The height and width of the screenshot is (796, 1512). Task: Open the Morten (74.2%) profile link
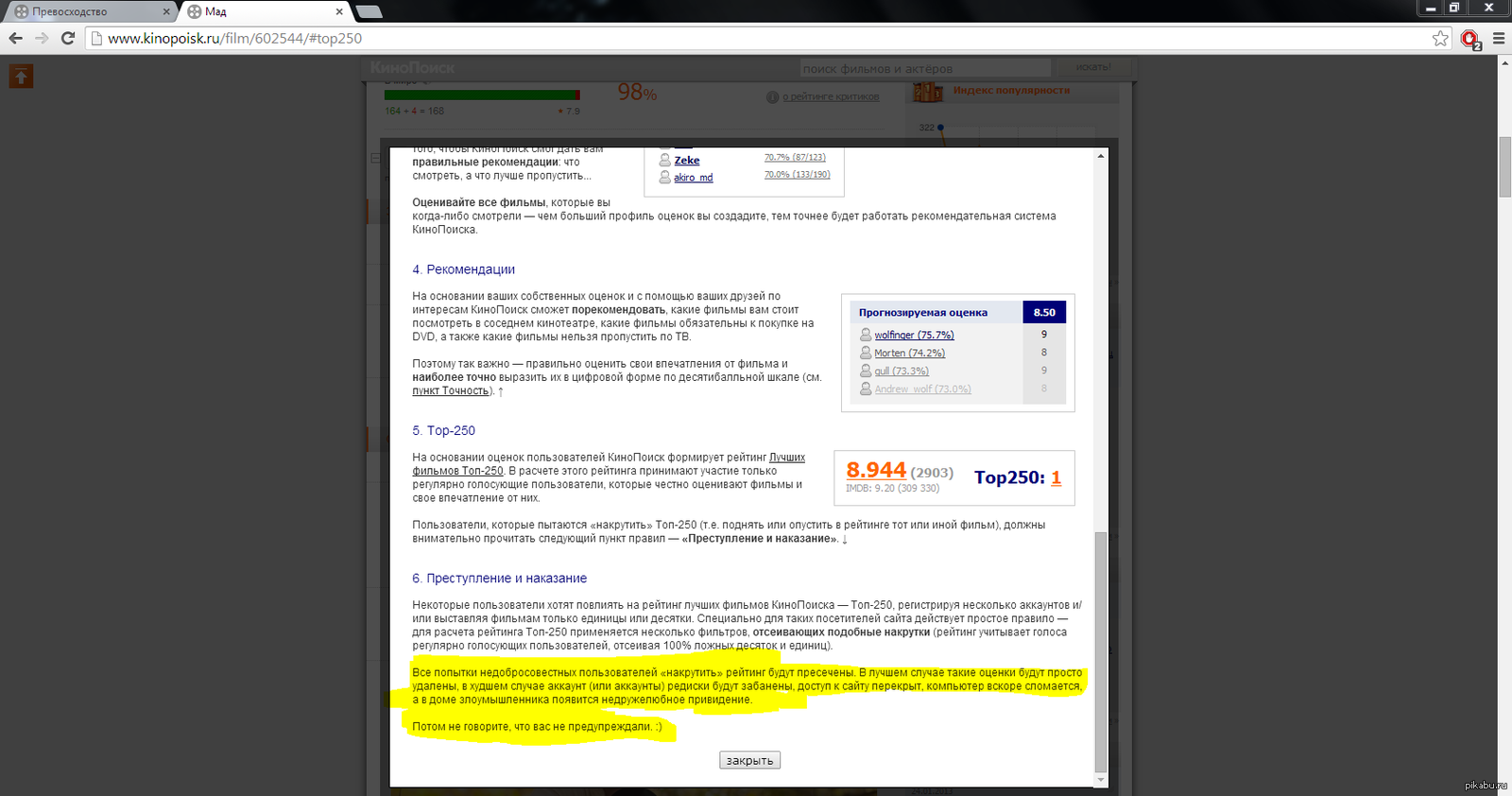909,353
